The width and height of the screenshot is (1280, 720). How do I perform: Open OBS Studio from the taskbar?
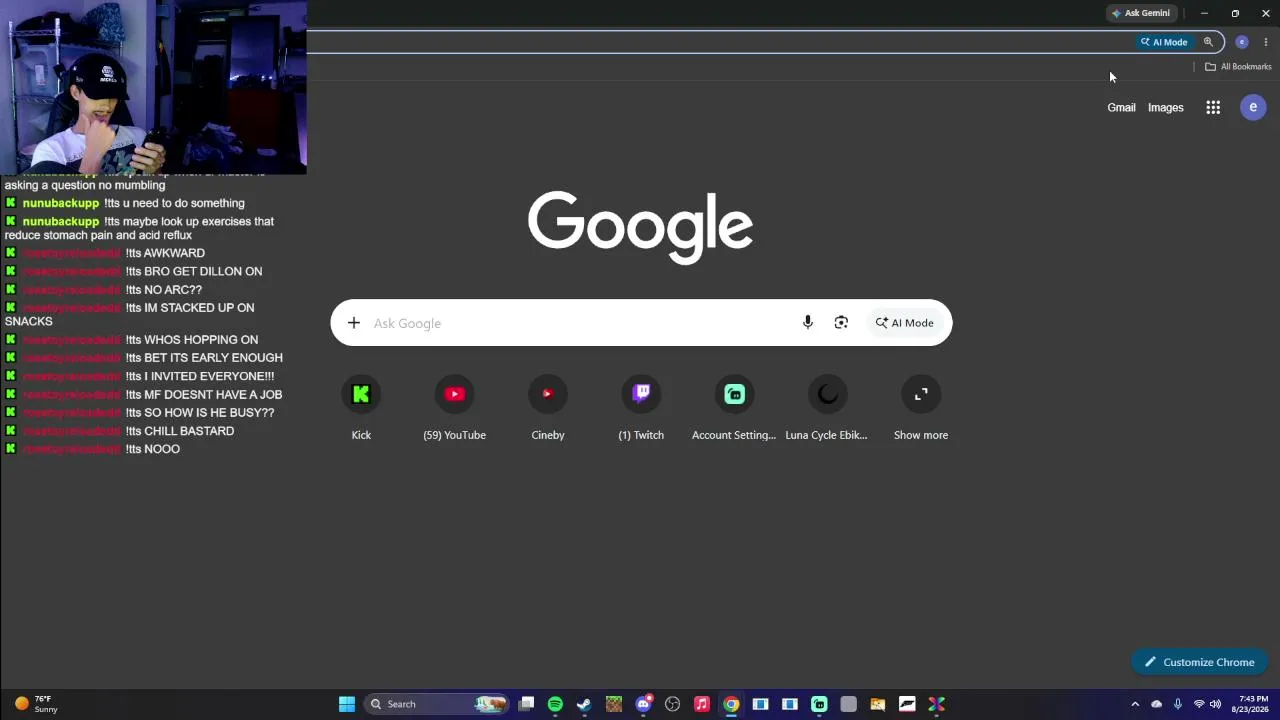[672, 704]
